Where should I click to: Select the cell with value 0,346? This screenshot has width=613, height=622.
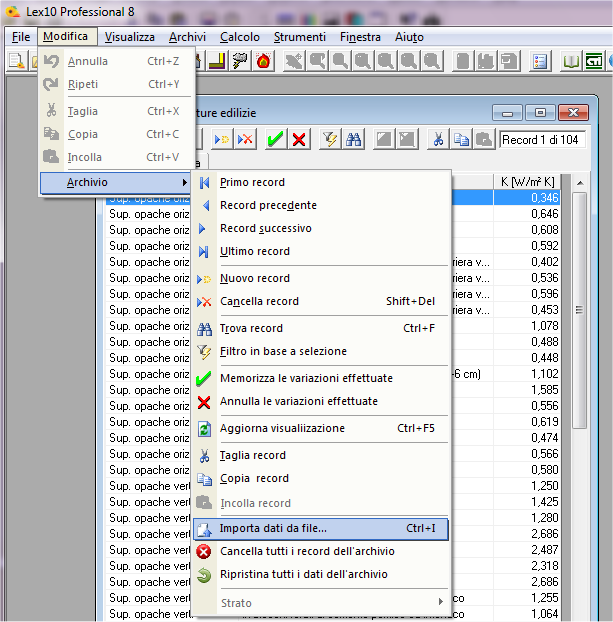click(x=527, y=198)
